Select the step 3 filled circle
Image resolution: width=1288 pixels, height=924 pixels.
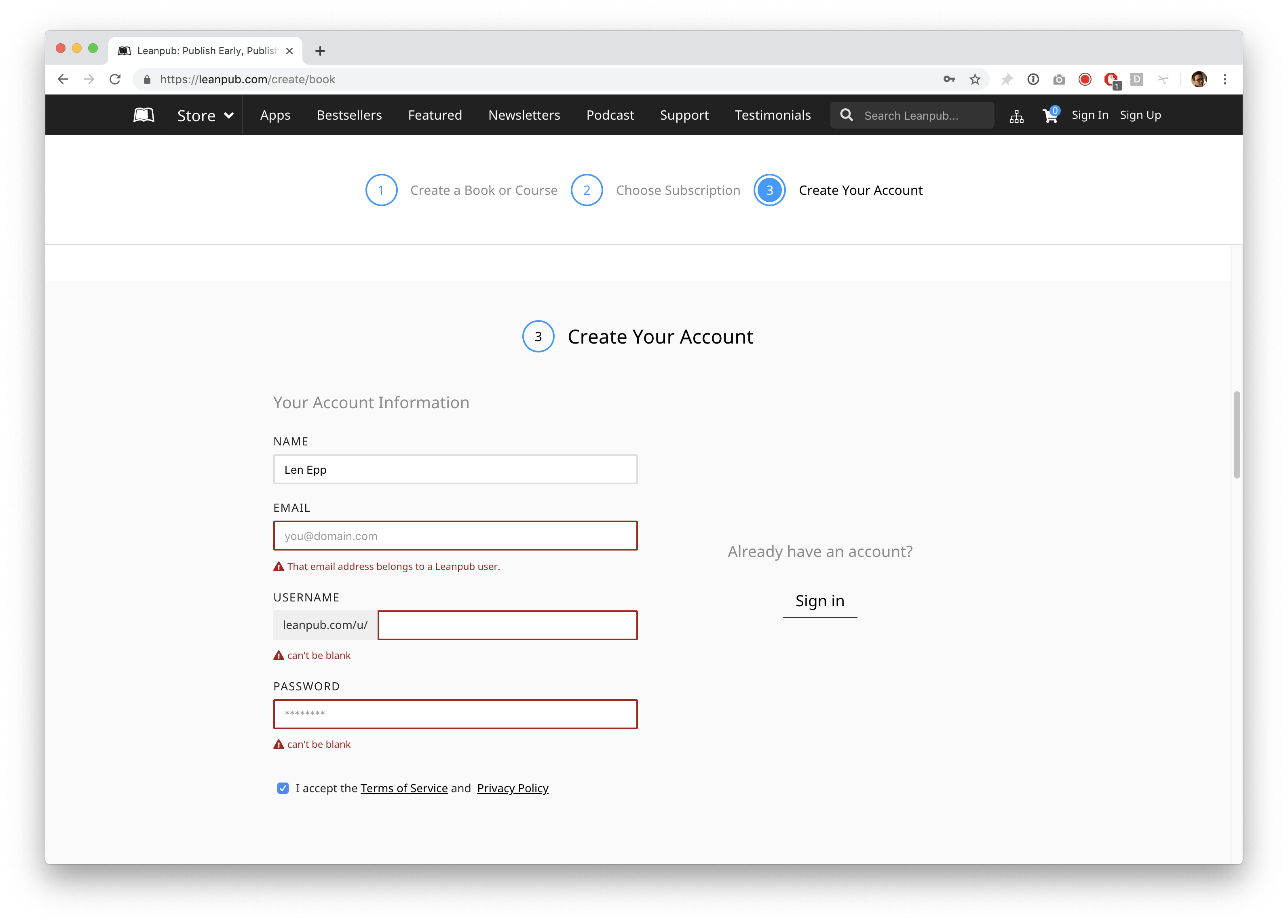[x=769, y=190]
